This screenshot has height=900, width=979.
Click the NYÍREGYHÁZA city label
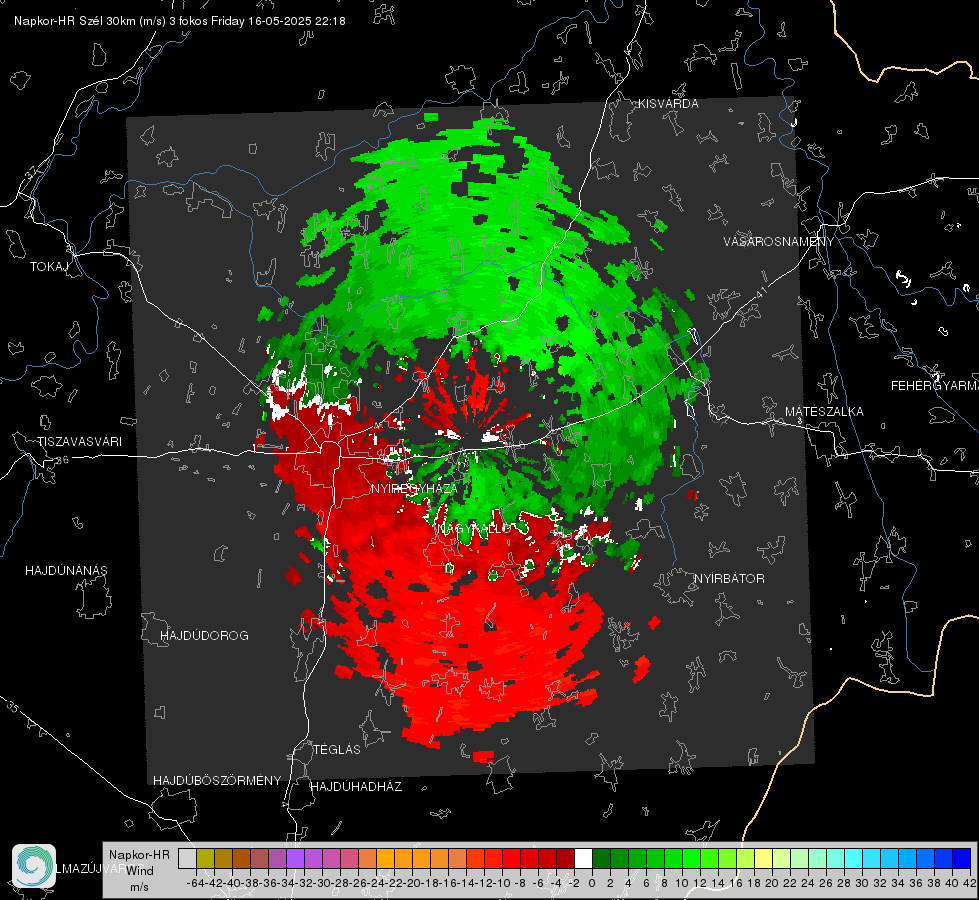413,488
